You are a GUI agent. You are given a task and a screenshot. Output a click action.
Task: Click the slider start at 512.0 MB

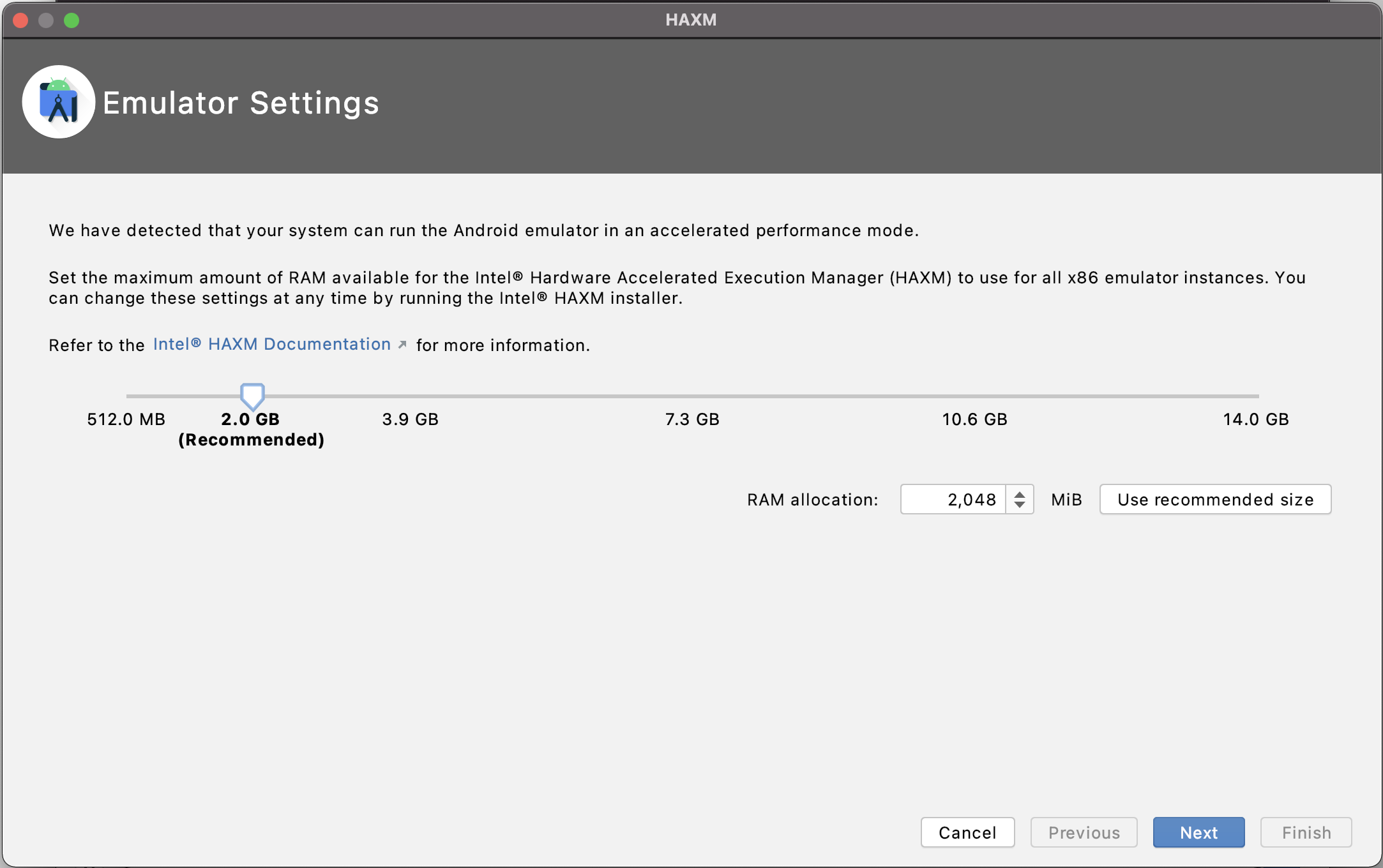pos(128,396)
